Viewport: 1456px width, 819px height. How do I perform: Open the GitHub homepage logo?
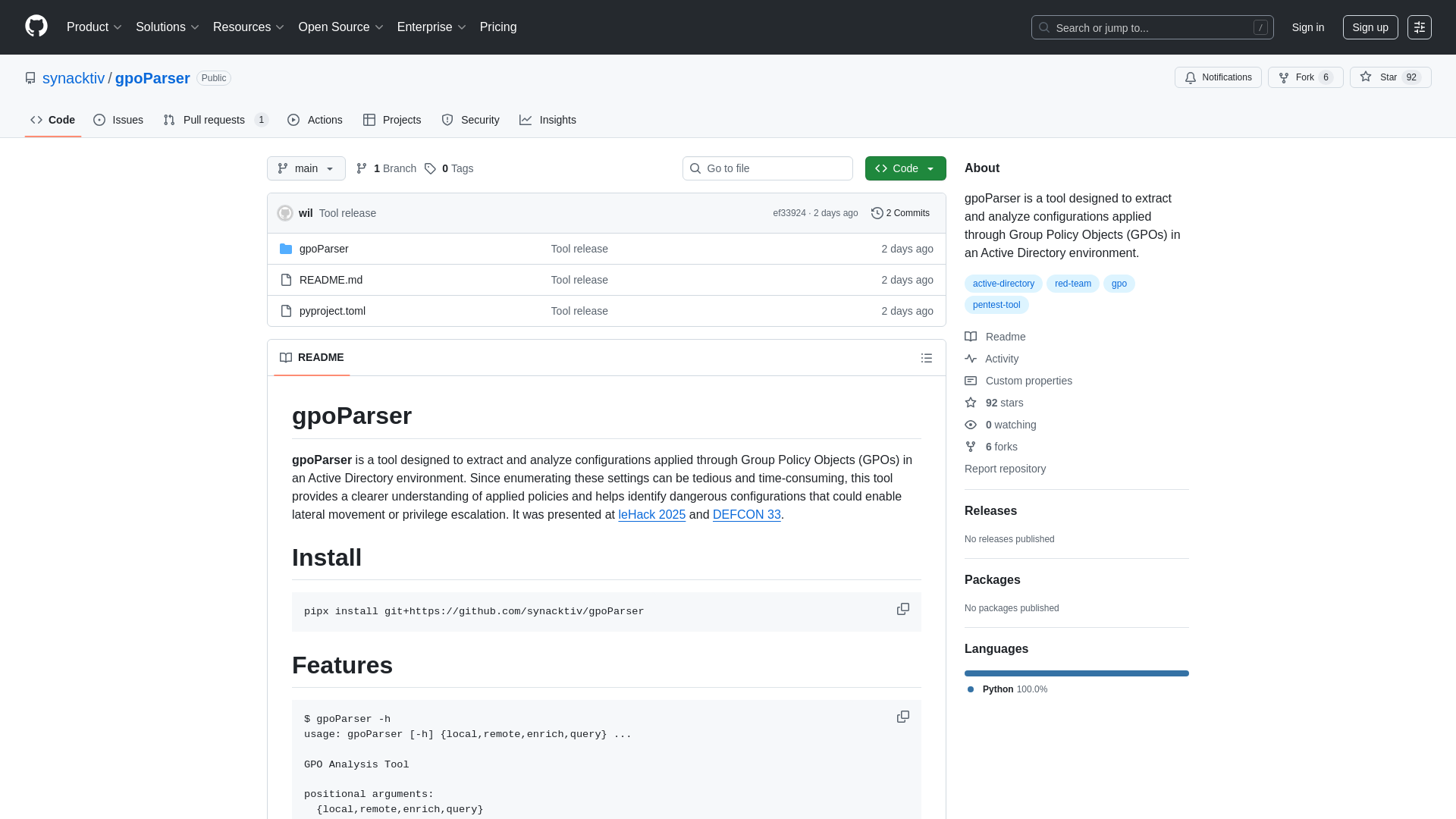click(36, 27)
